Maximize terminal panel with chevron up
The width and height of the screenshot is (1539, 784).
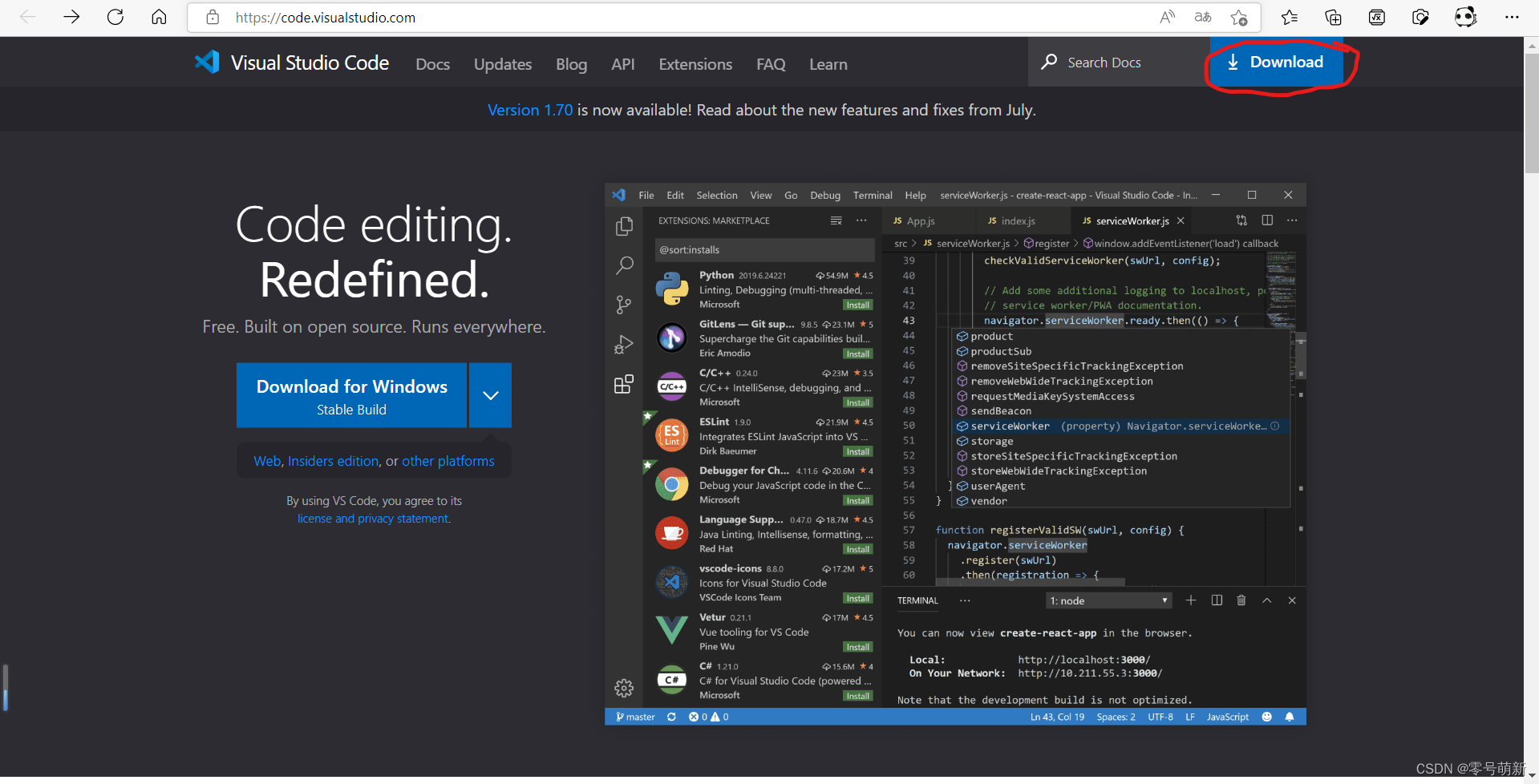(x=1267, y=600)
